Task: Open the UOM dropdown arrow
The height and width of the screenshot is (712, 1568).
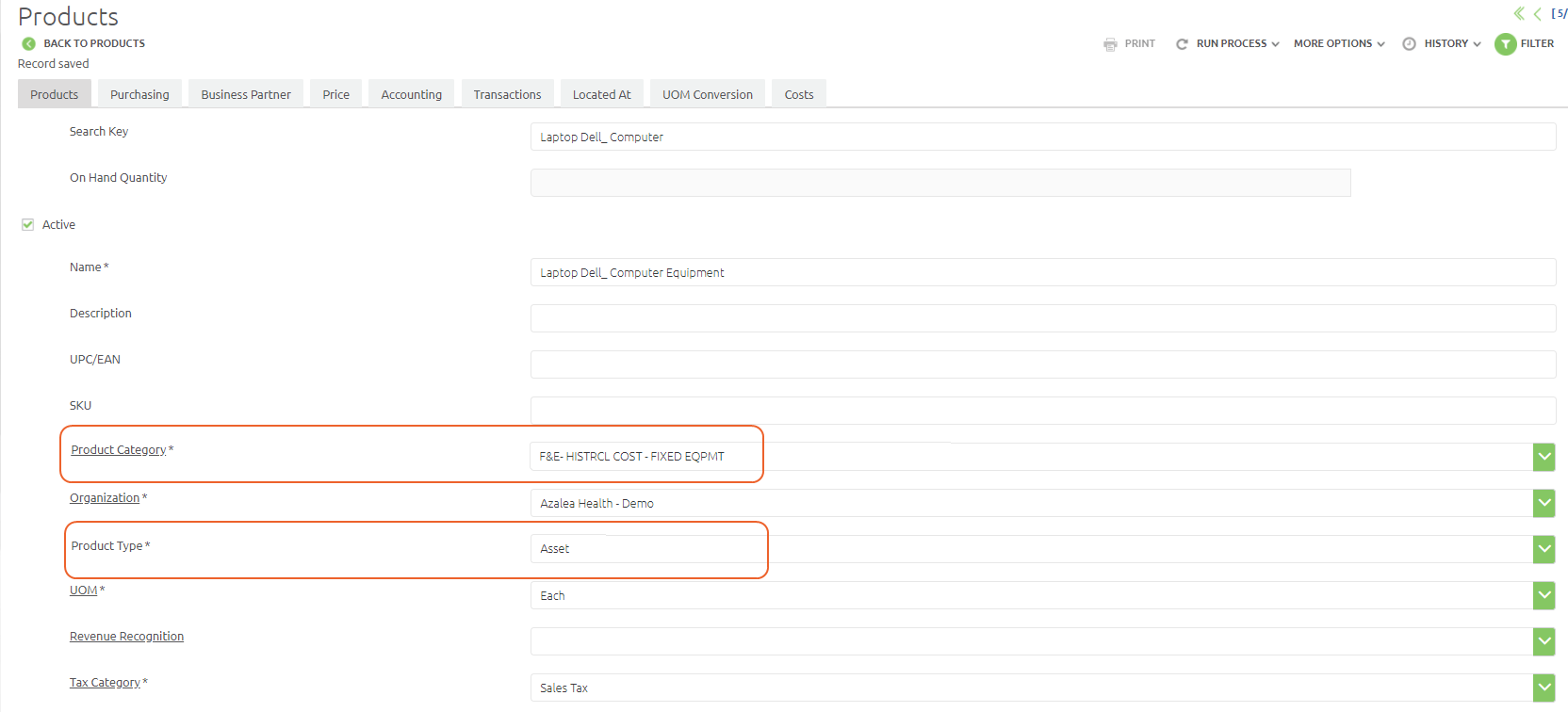Action: pyautogui.click(x=1543, y=595)
